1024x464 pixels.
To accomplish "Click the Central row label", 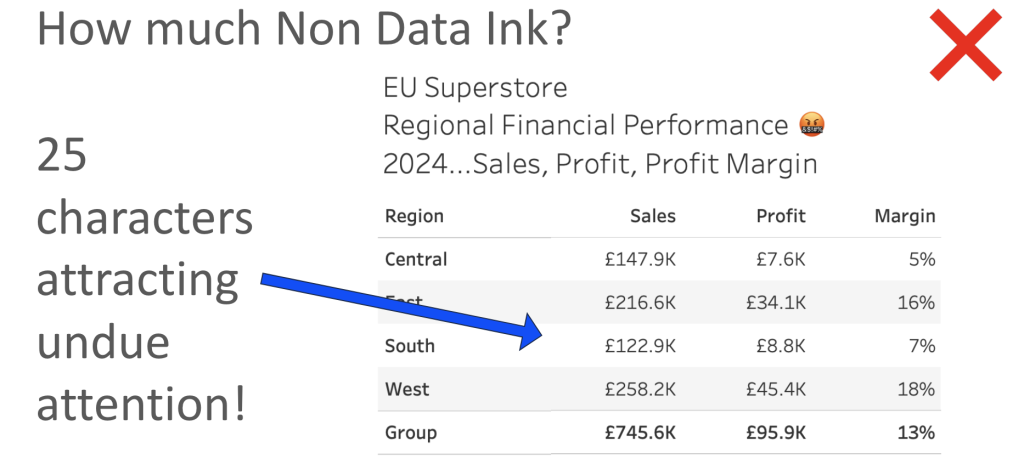I will (416, 259).
